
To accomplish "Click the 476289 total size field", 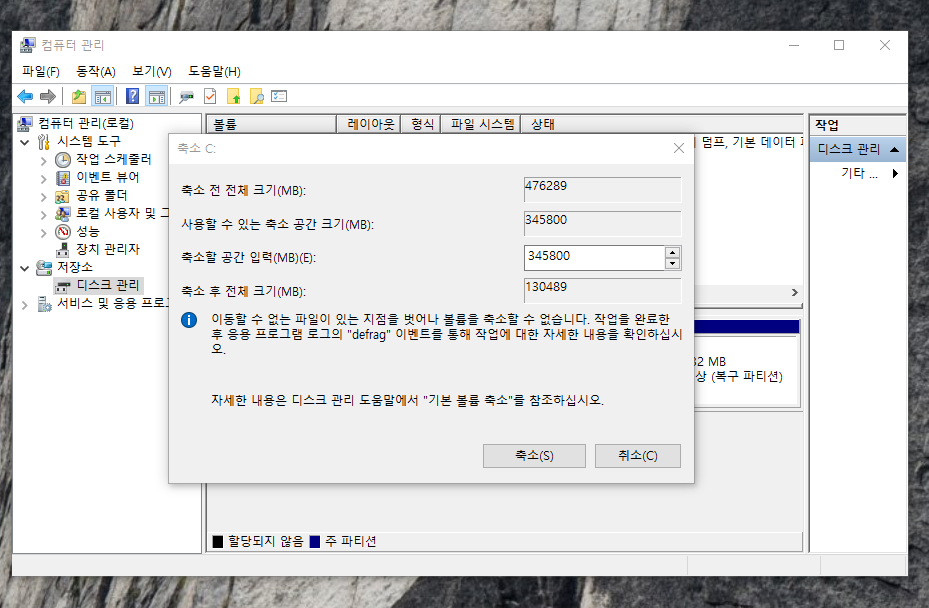I will coord(603,190).
